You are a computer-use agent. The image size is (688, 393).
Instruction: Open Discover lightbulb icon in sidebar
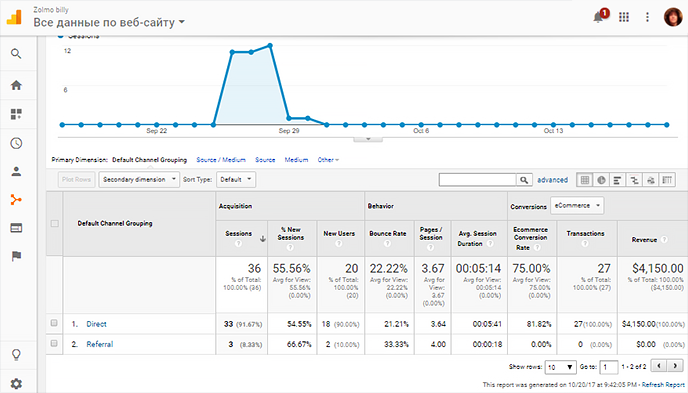[16, 354]
